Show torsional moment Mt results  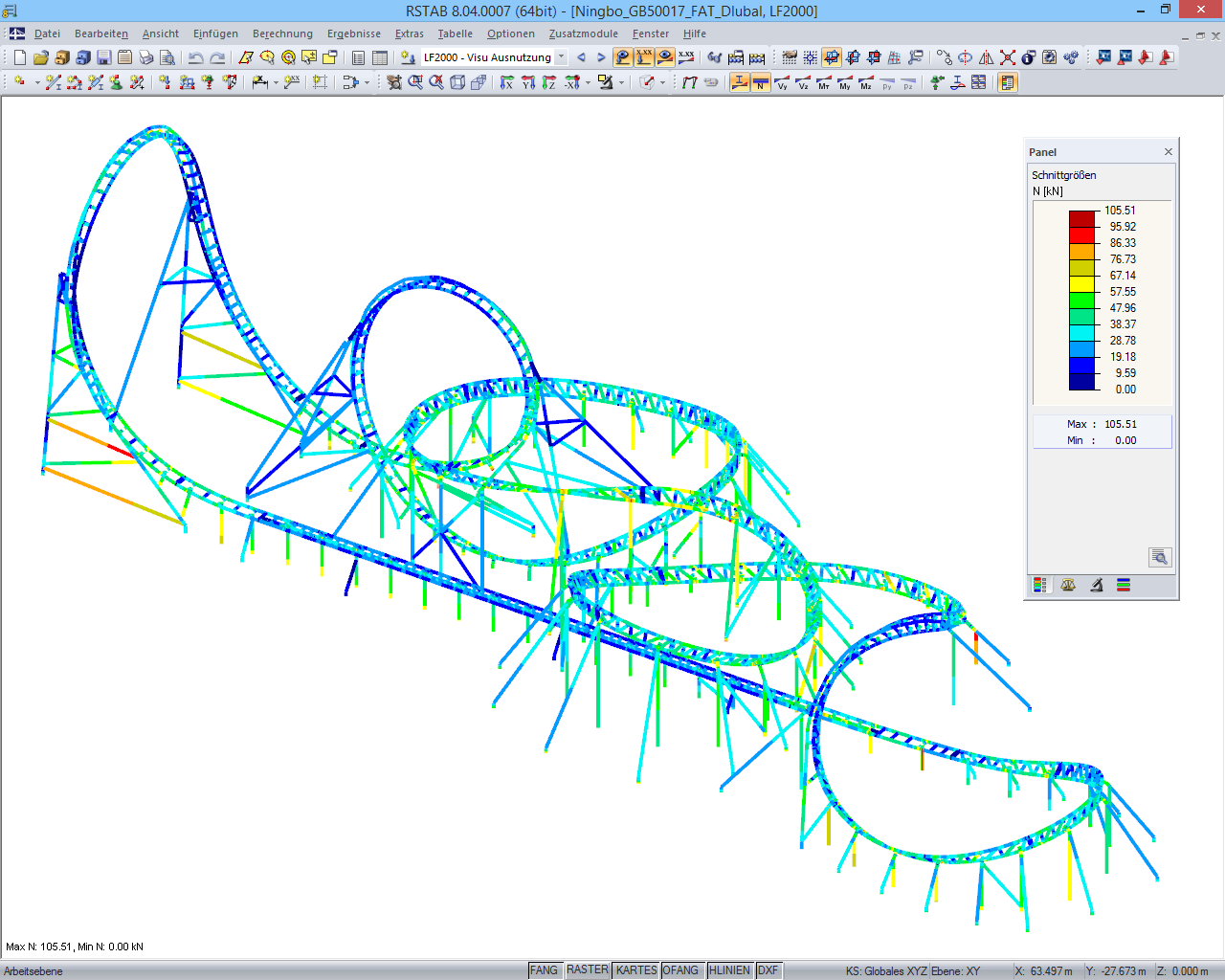pos(823,82)
